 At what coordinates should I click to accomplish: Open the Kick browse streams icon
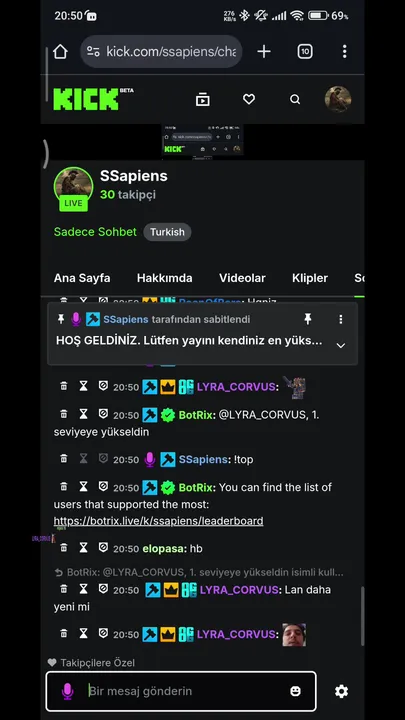[202, 99]
